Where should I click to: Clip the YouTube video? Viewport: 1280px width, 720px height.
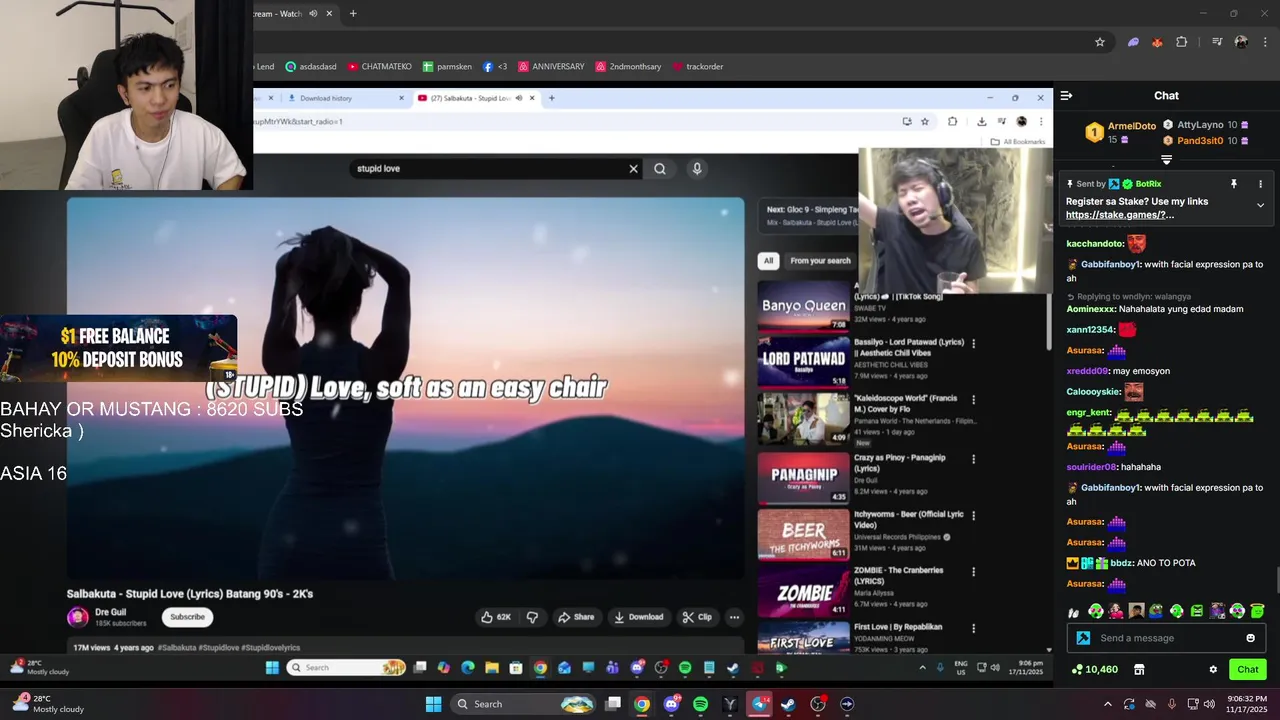696,617
